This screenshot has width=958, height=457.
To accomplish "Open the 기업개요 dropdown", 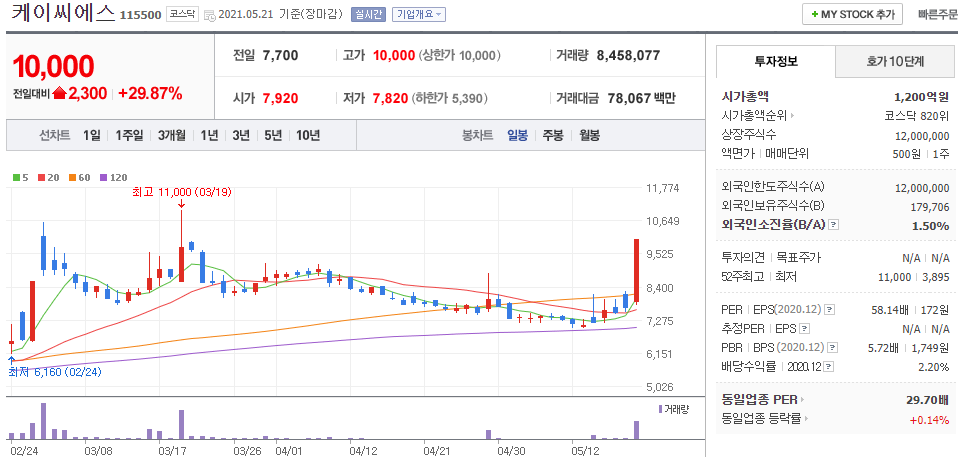I will (419, 14).
